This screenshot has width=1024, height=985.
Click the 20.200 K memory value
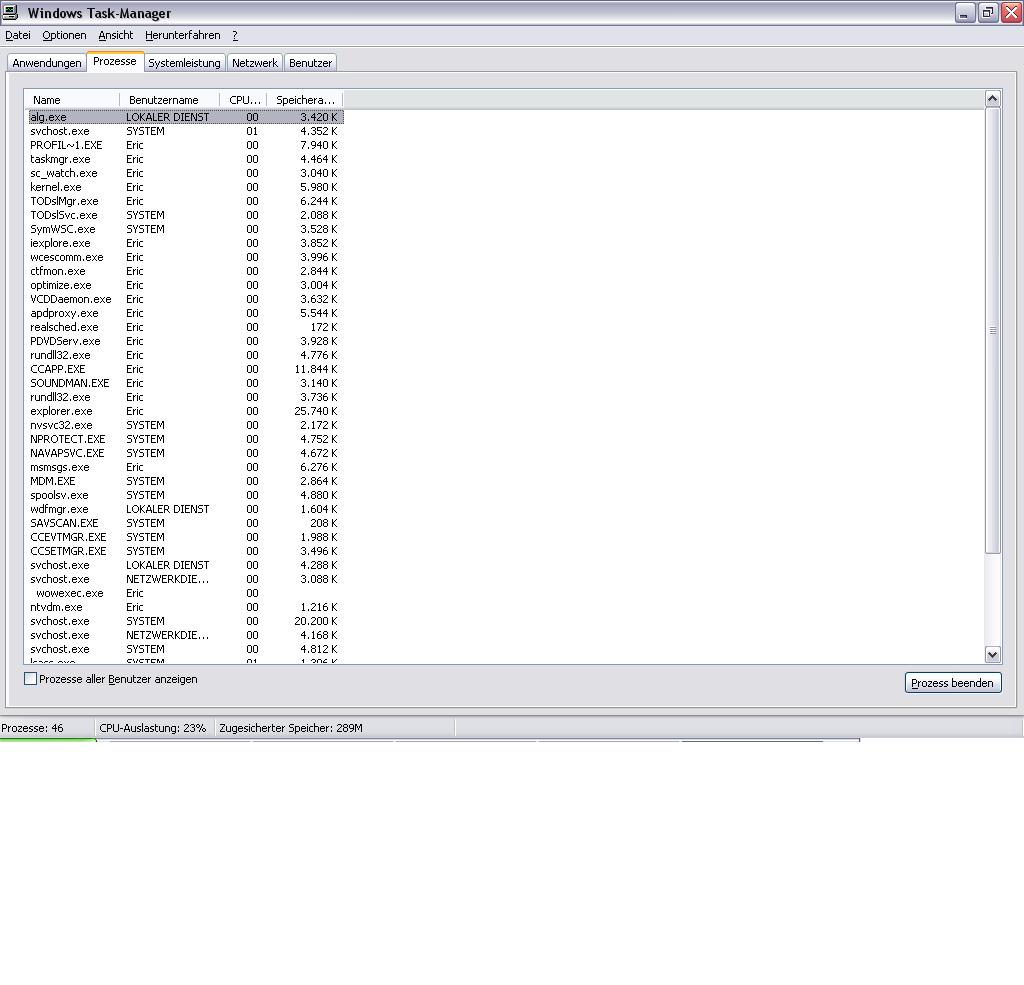(x=316, y=621)
